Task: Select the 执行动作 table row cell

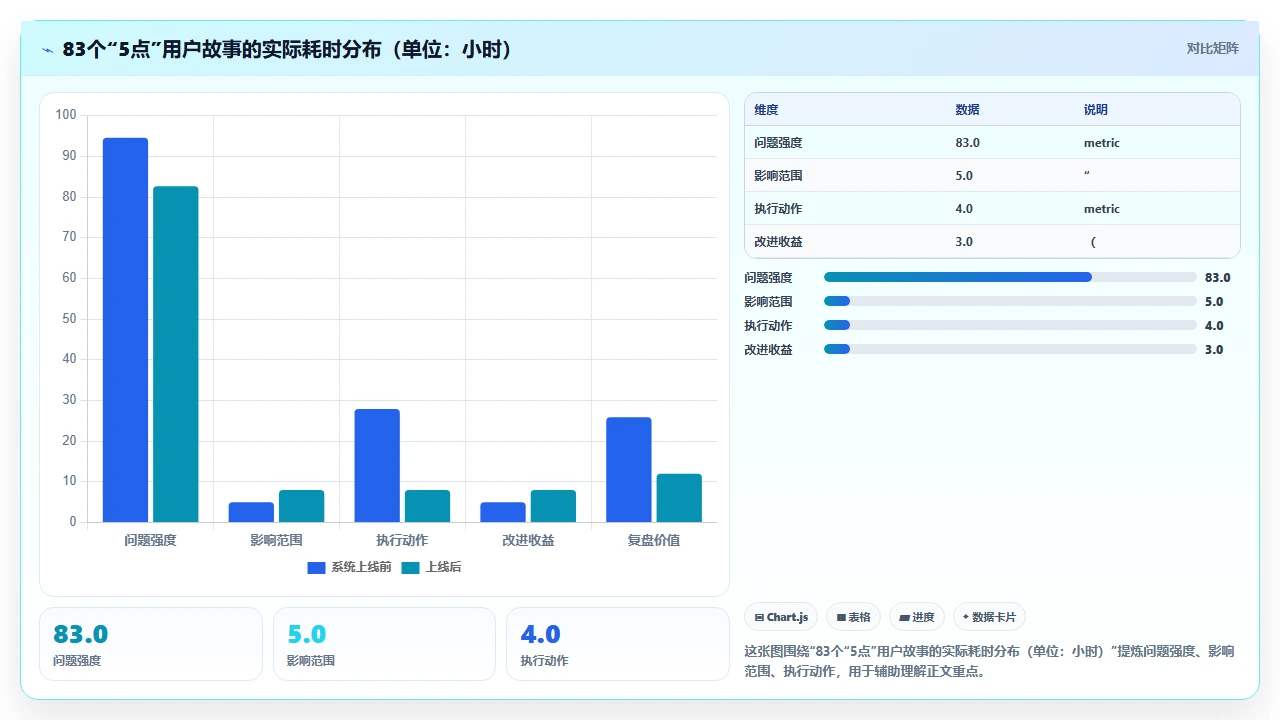Action: pyautogui.click(x=778, y=208)
